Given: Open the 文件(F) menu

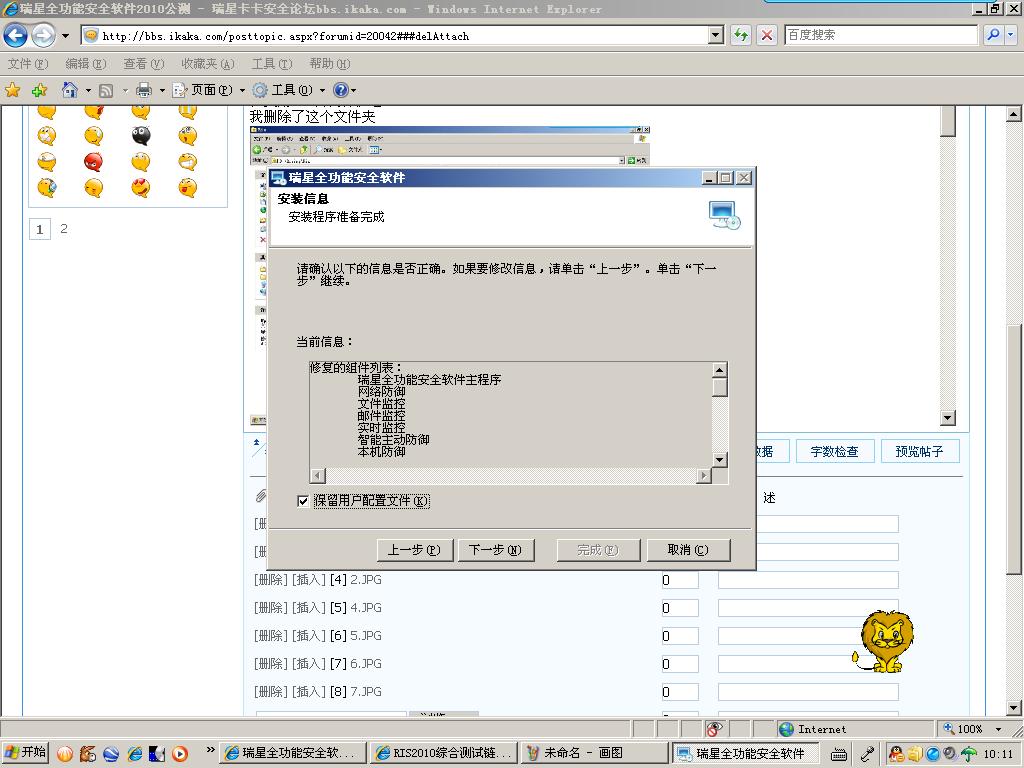Looking at the screenshot, I should [x=28, y=63].
